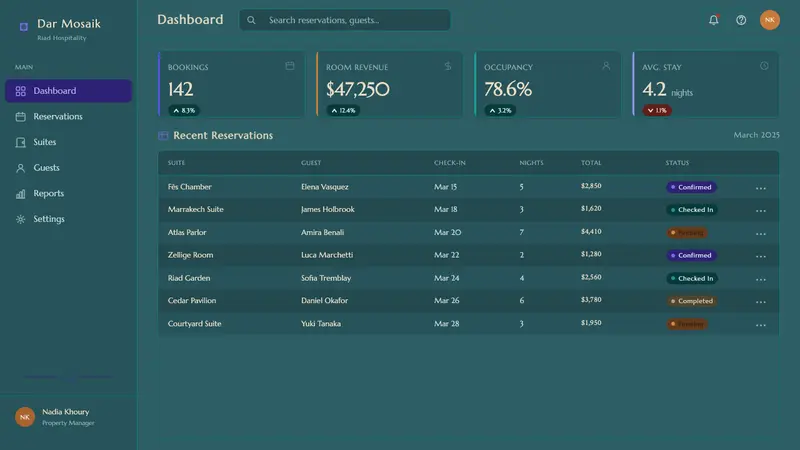Select guest Sofia Tremblay
Screen dimensions: 800x450
[x=326, y=278]
